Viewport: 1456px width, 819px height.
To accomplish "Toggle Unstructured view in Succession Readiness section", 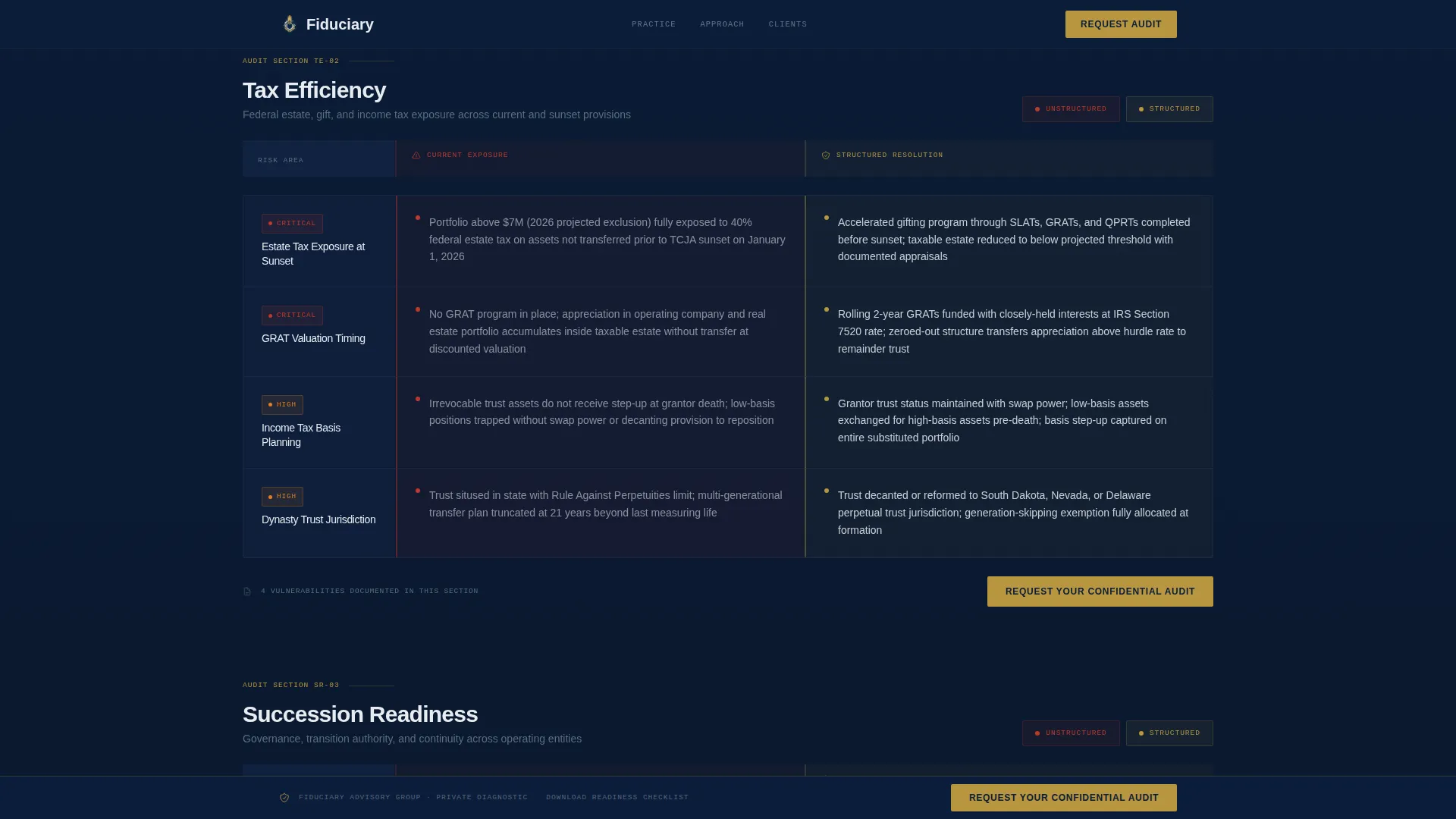I will coord(1071,733).
